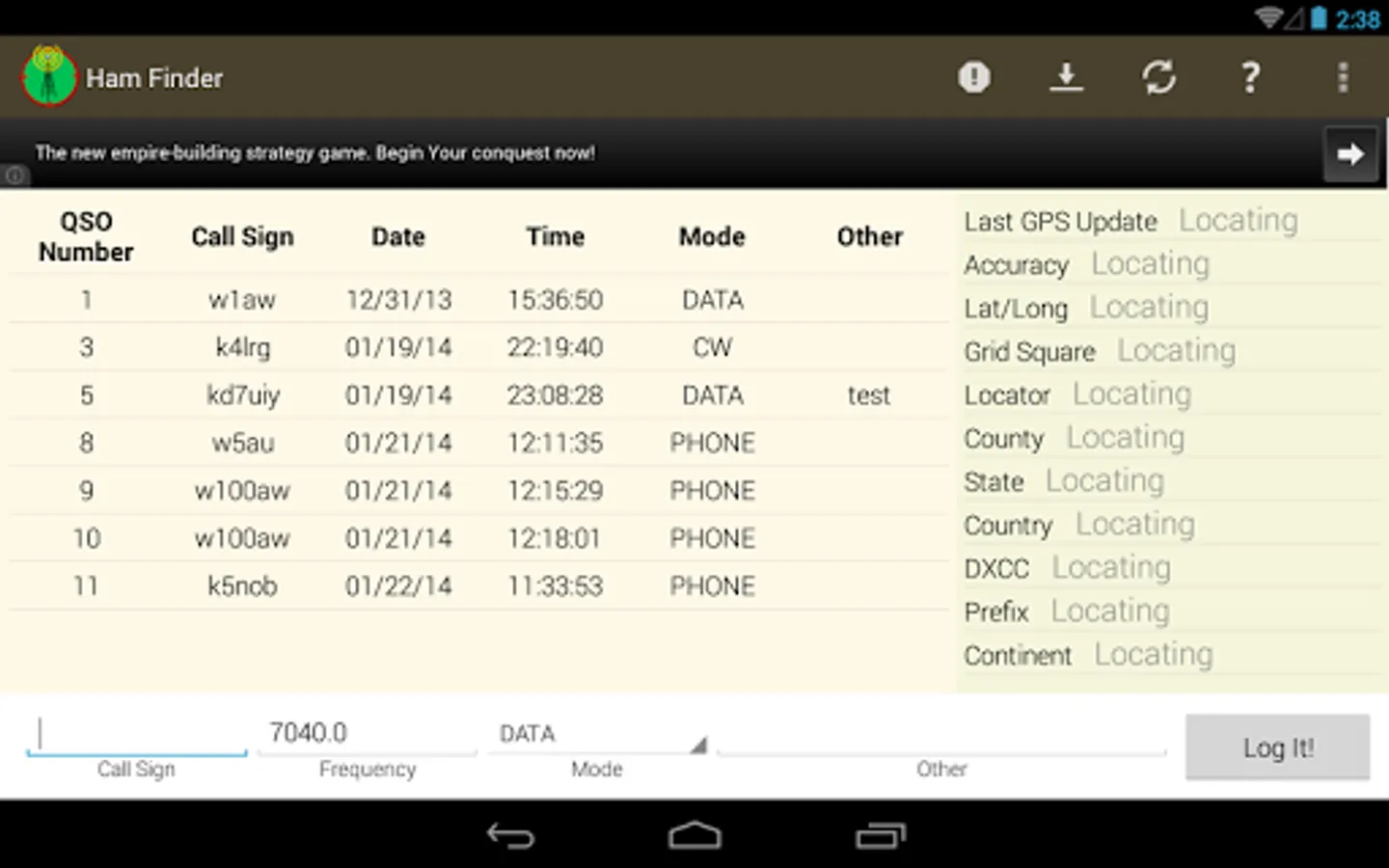
Task: Tap the download icon in the action bar
Action: point(1066,77)
